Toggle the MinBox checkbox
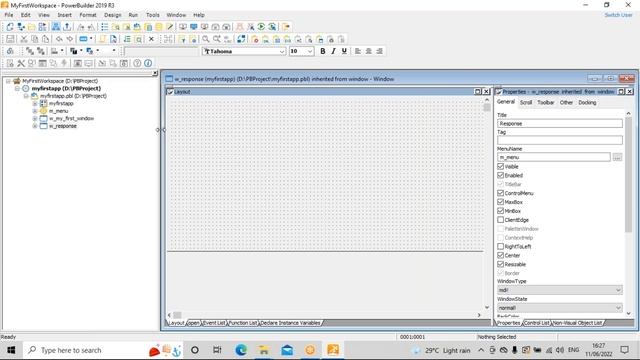The height and width of the screenshot is (360, 640). pos(500,211)
